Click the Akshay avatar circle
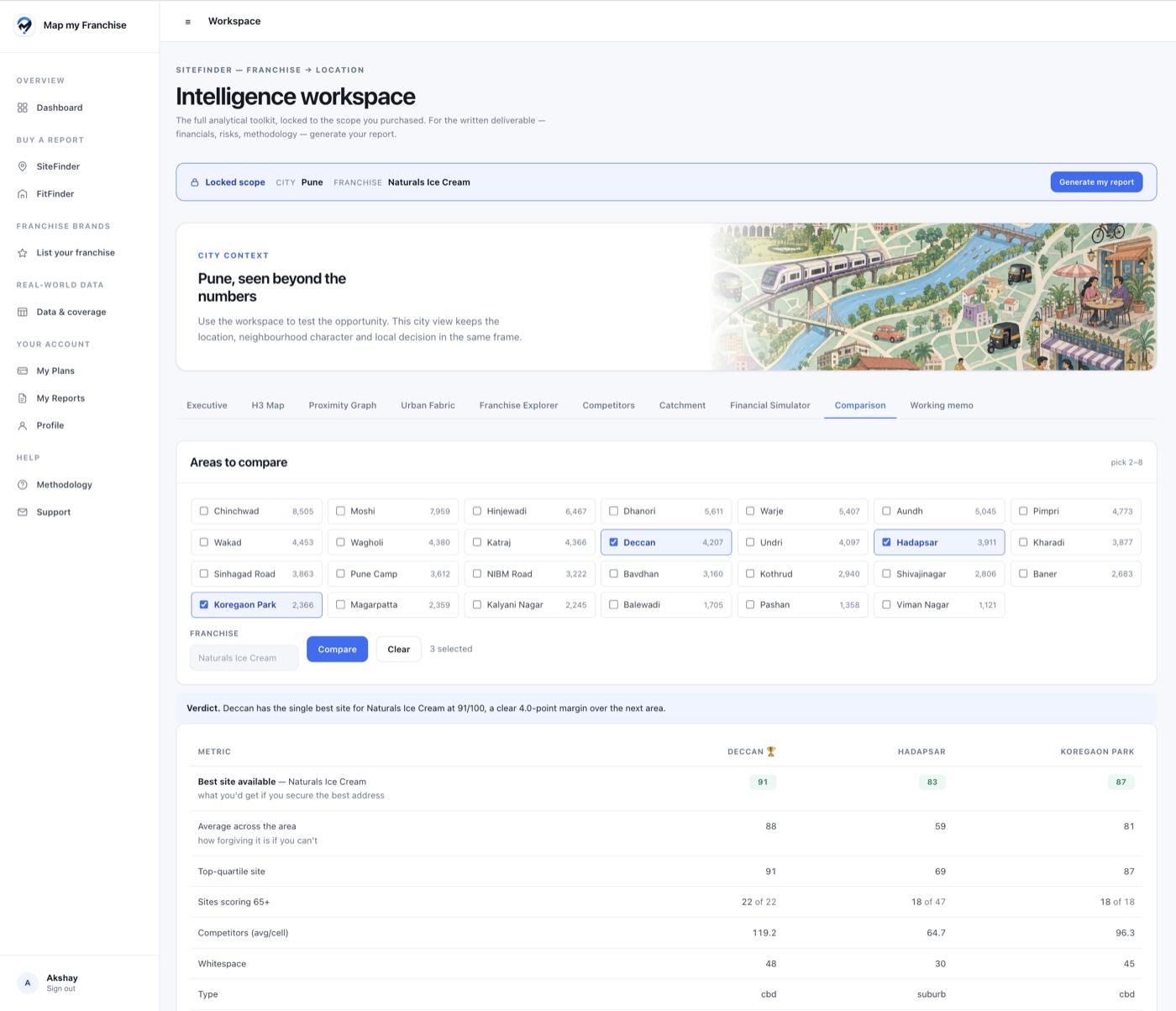Viewport: 1176px width, 1011px height. (28, 982)
